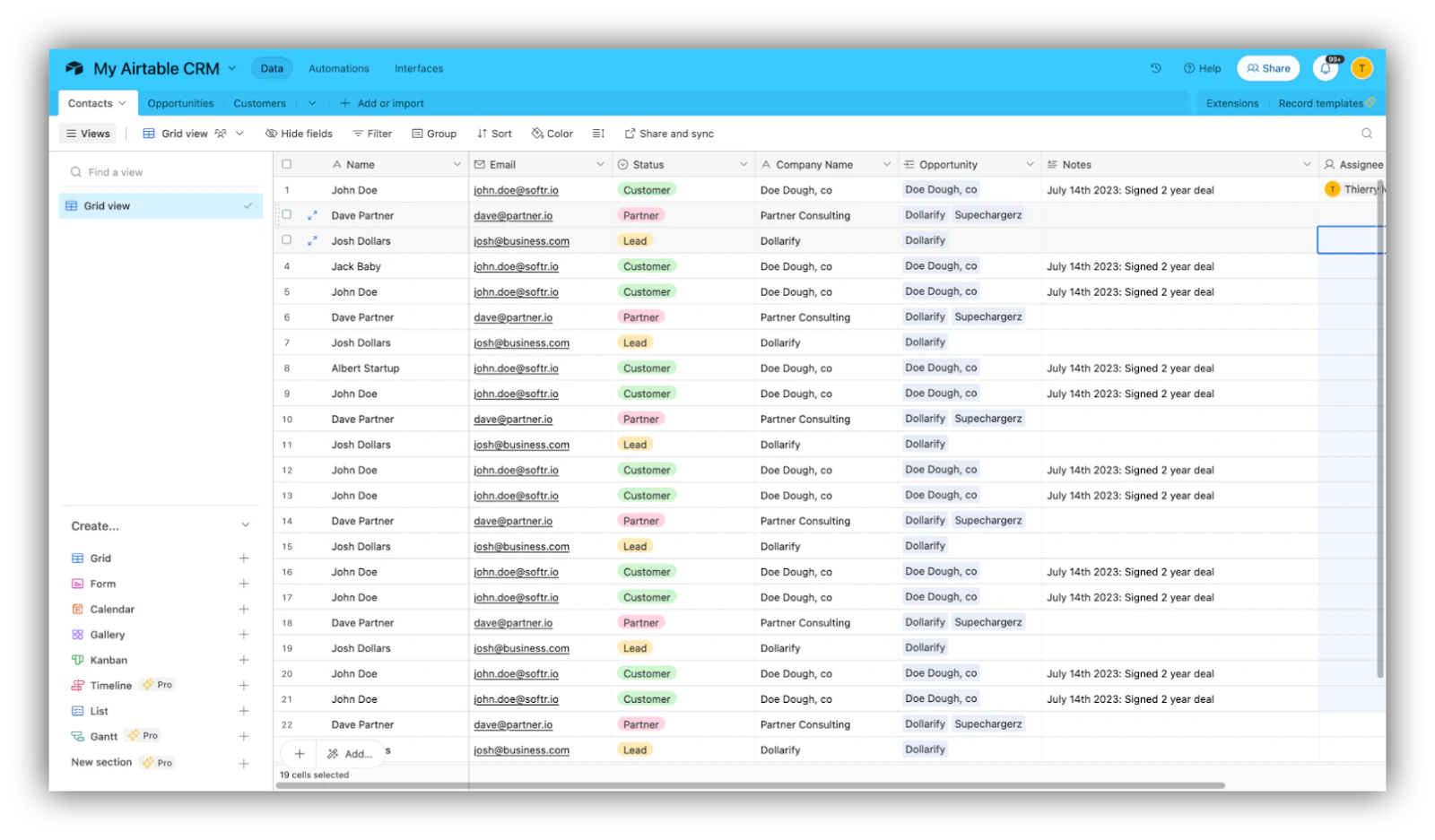The image size is (1435, 840).
Task: Add a new Calendar view plus
Action: coord(243,609)
